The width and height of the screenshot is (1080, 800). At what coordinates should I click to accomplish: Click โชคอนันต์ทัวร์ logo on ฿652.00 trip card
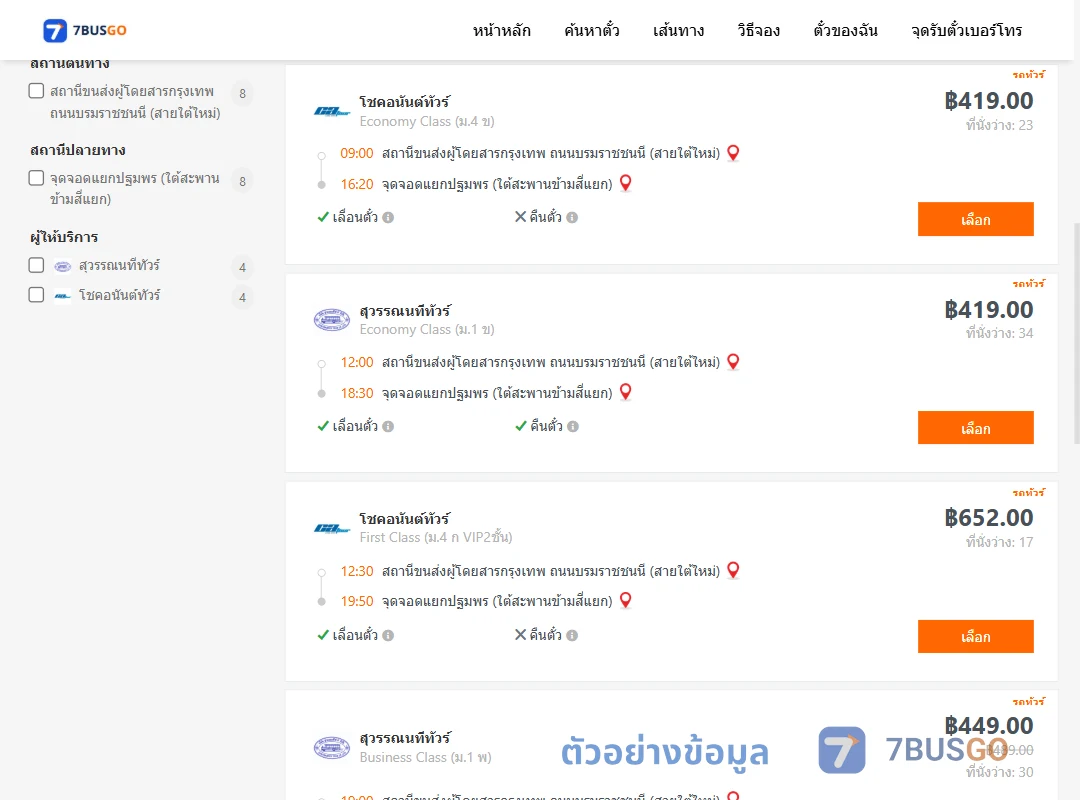click(332, 529)
